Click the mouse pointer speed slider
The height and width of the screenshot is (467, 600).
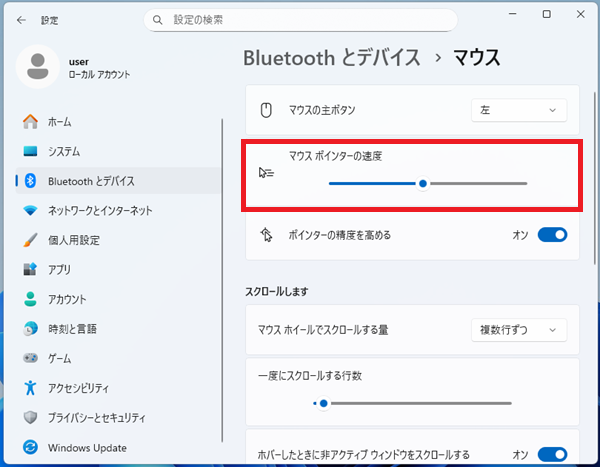coord(424,184)
